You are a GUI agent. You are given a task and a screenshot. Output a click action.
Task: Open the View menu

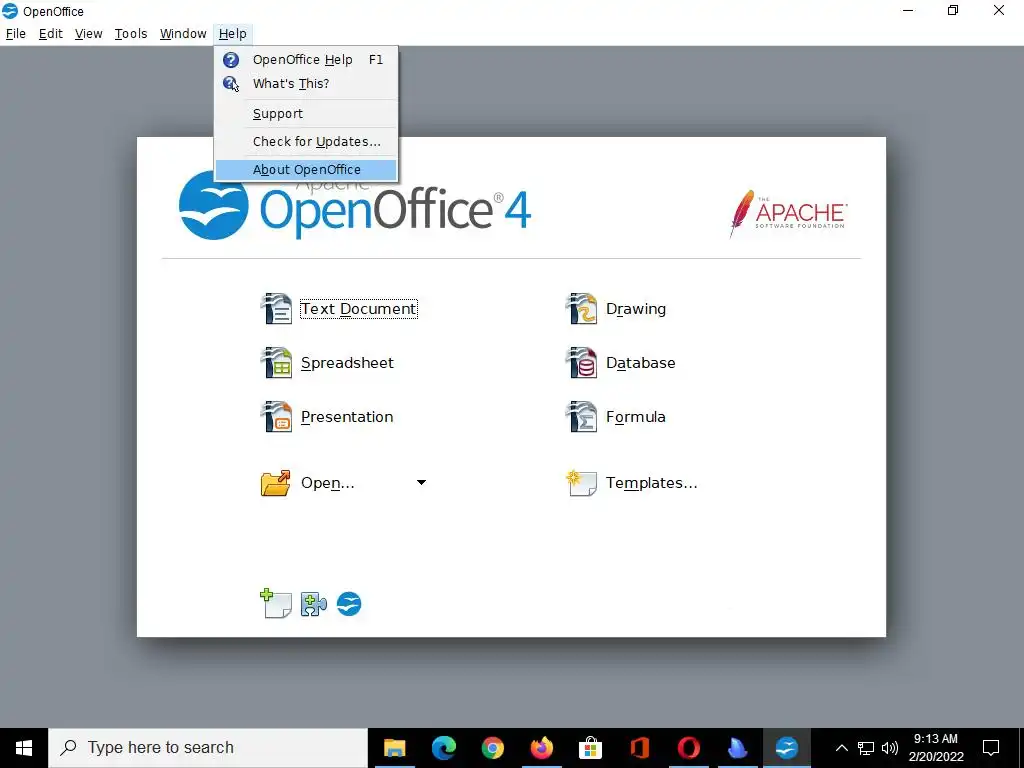(88, 34)
